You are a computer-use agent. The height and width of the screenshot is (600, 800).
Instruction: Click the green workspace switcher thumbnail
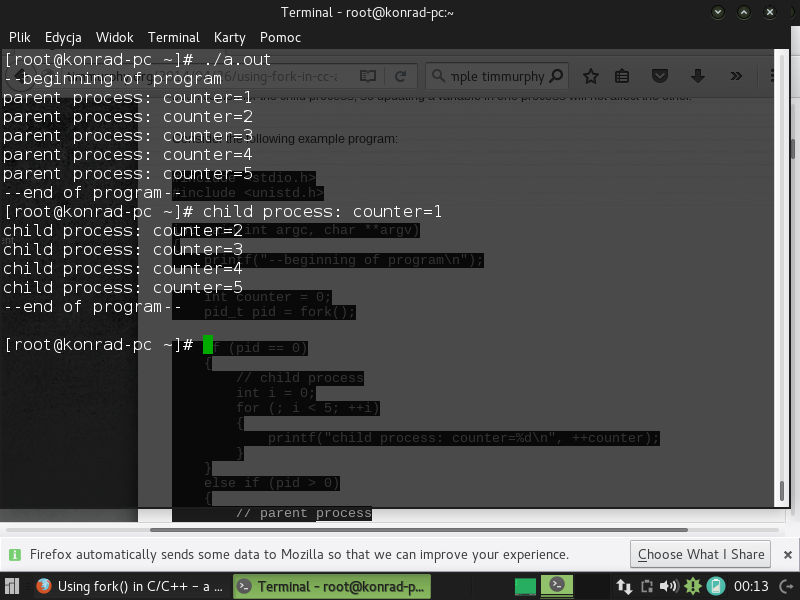tap(526, 587)
